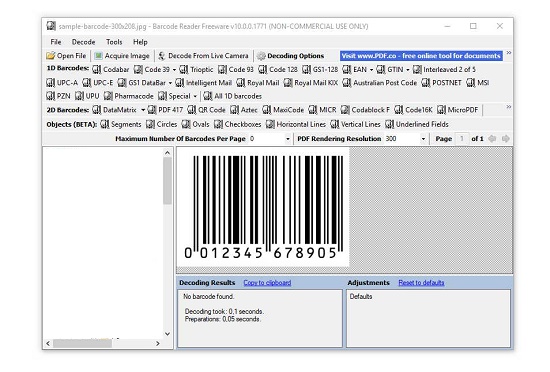Image resolution: width=550 pixels, height=372 pixels.
Task: Expand the DataMatrix dropdown arrow
Action: click(143, 110)
